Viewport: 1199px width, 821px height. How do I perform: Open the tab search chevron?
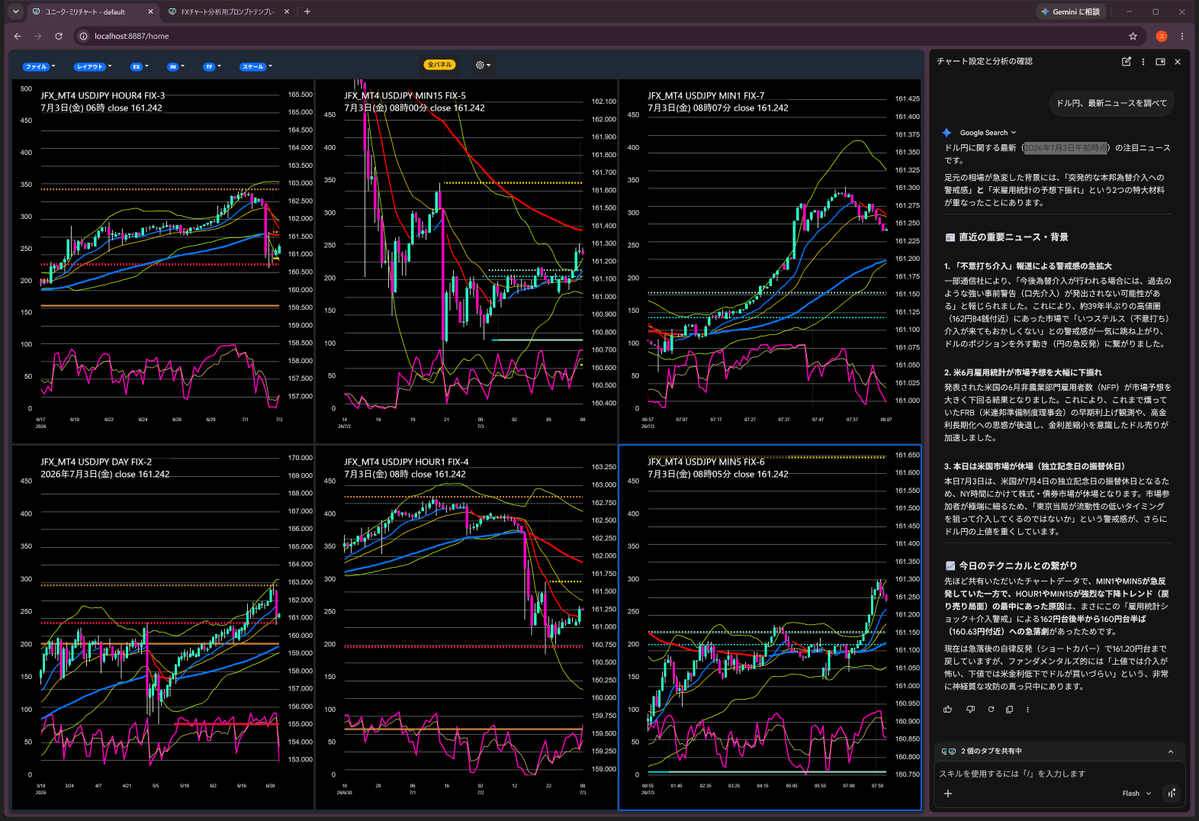15,11
